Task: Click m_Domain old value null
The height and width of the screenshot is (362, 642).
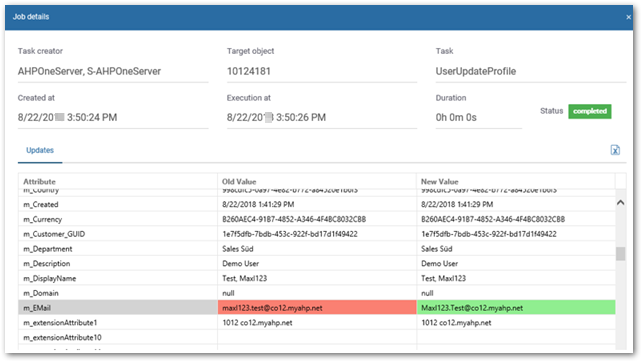Action: pyautogui.click(x=317, y=293)
